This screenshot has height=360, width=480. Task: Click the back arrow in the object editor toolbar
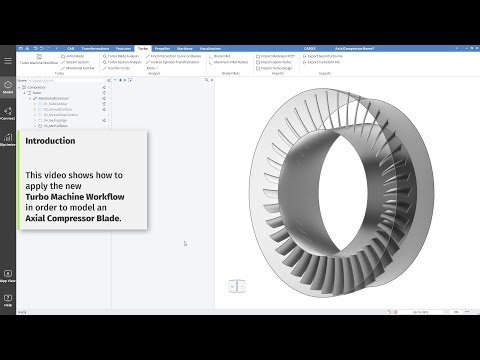120,80
